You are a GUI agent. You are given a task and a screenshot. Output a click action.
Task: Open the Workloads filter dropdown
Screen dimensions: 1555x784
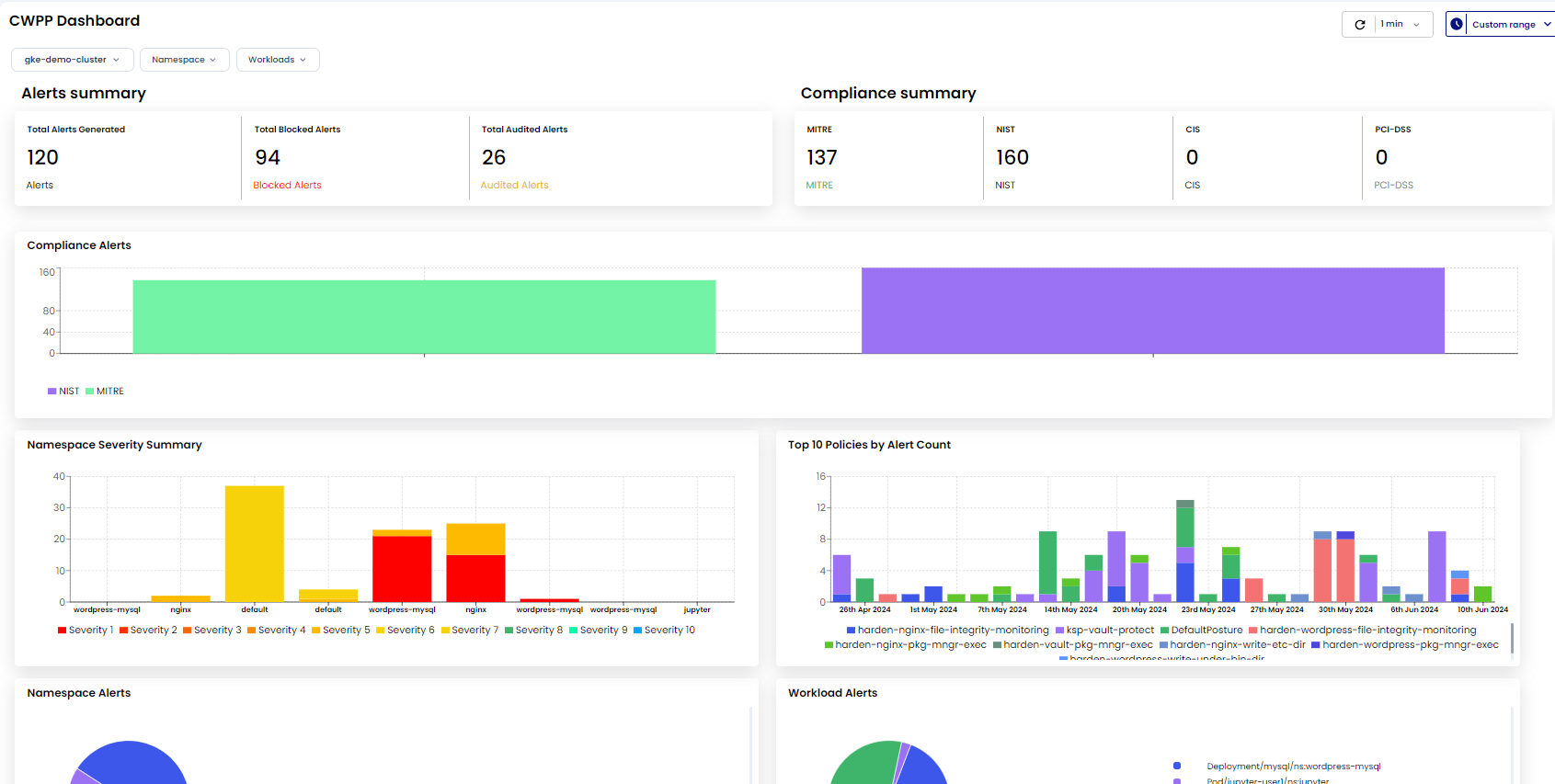click(277, 60)
